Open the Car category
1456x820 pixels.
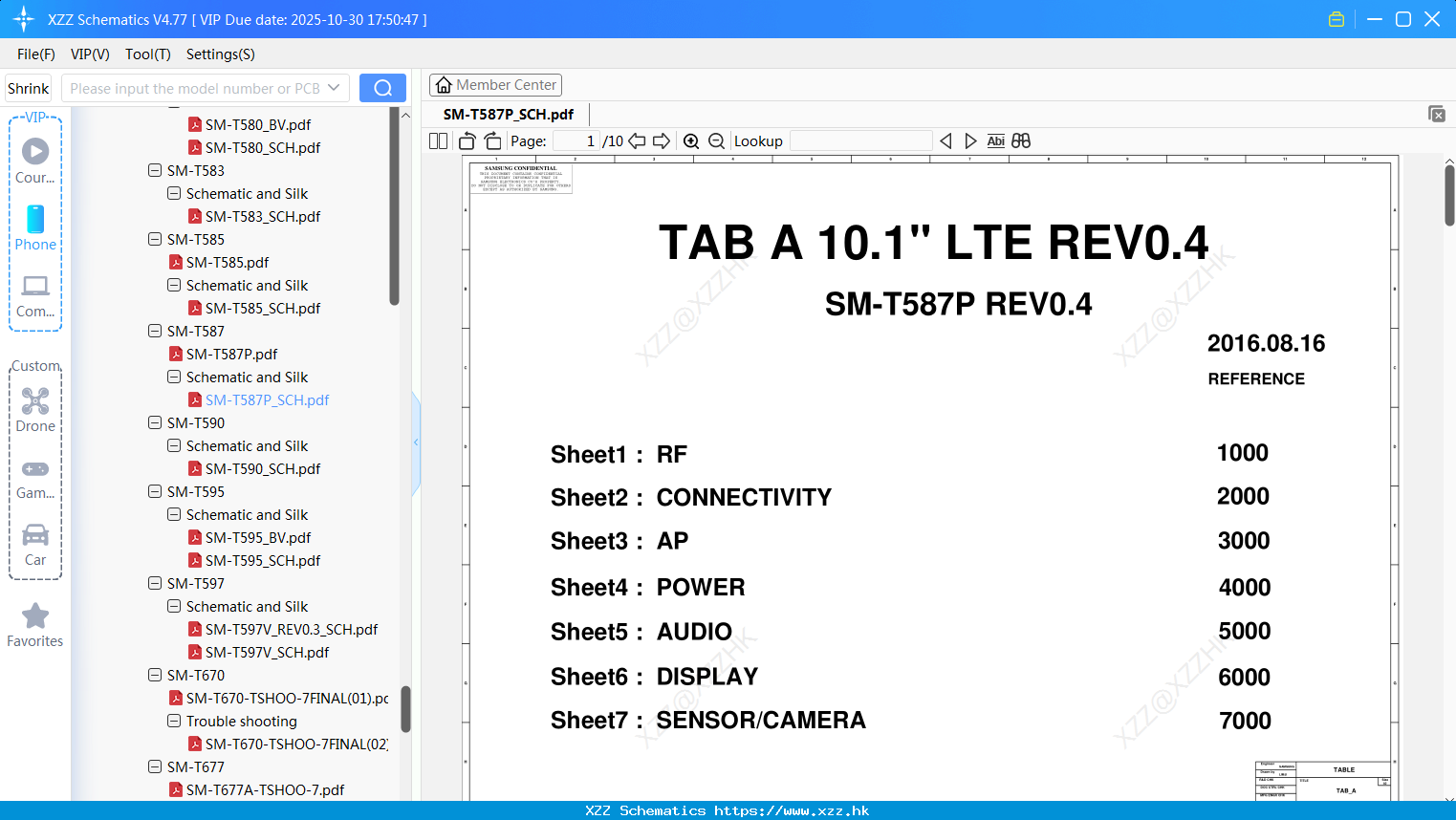35,545
